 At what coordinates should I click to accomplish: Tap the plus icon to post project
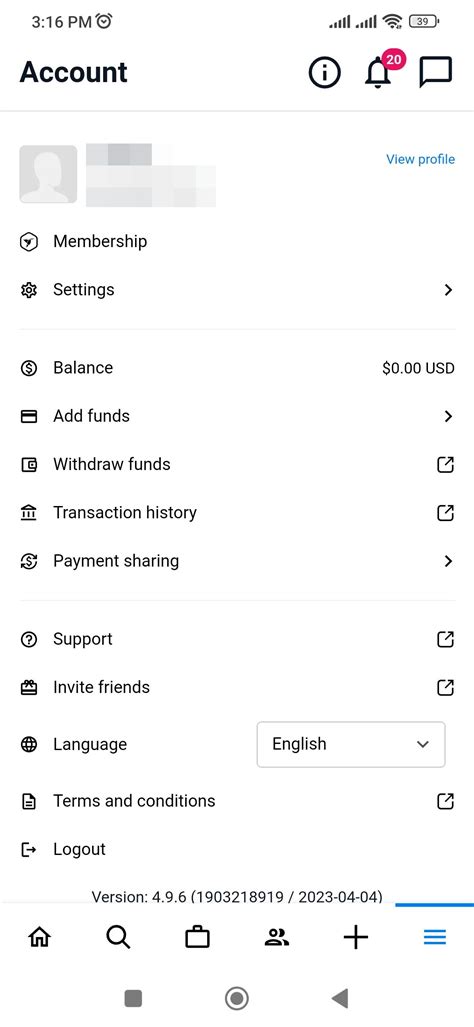coord(356,938)
